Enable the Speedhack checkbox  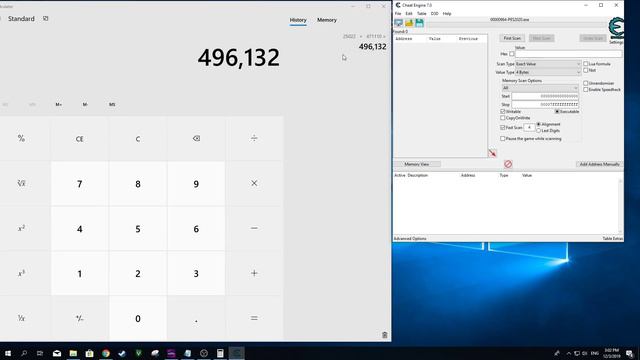586,89
